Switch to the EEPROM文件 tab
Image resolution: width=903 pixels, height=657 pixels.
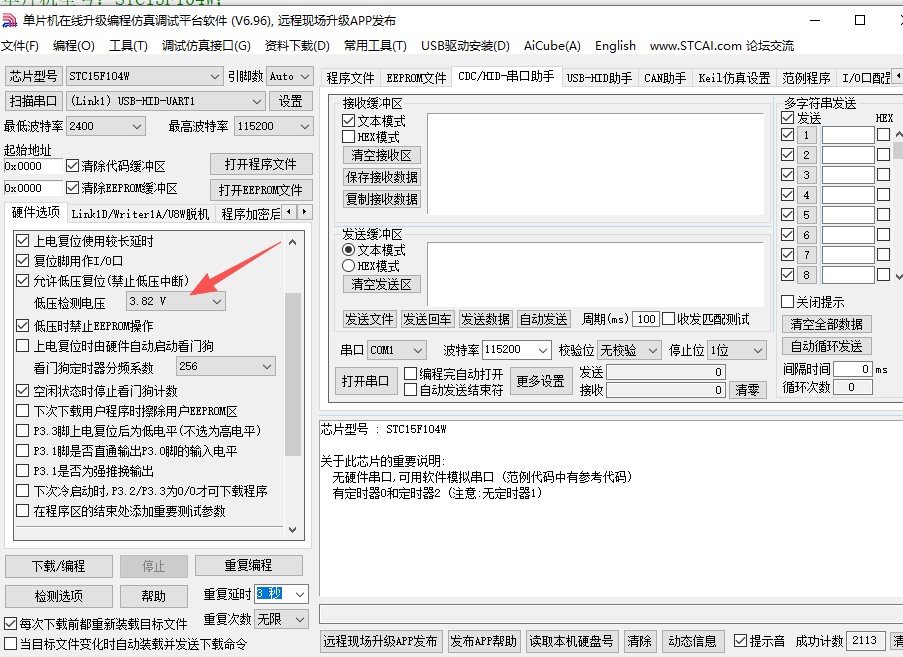[x=418, y=75]
